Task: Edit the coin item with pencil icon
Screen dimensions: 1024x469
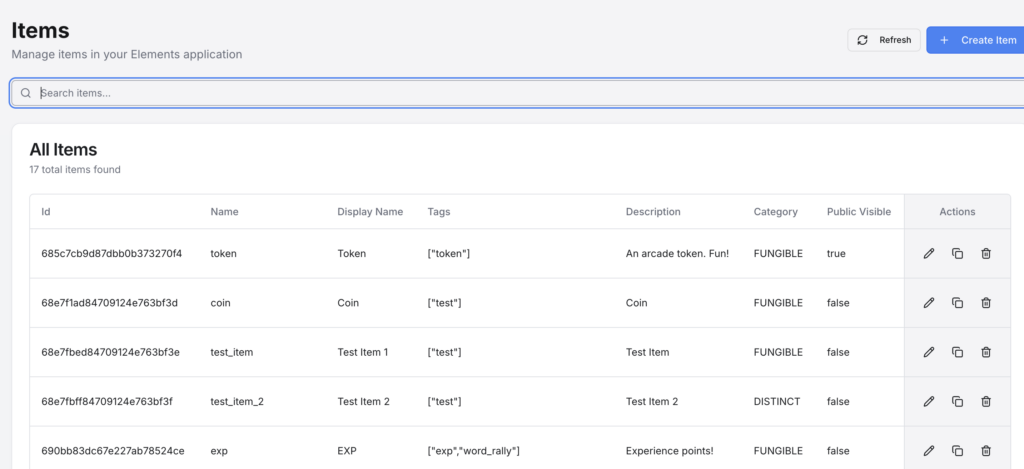Action: [928, 303]
